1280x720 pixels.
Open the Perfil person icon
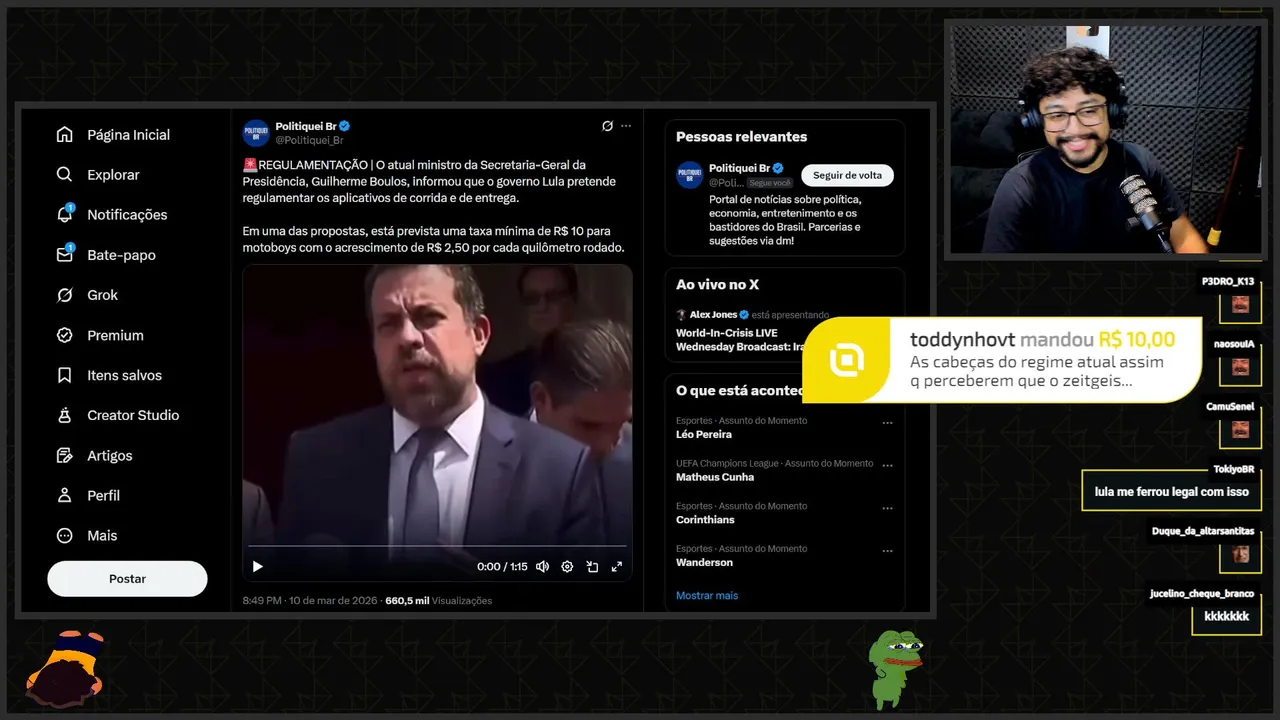(65, 495)
